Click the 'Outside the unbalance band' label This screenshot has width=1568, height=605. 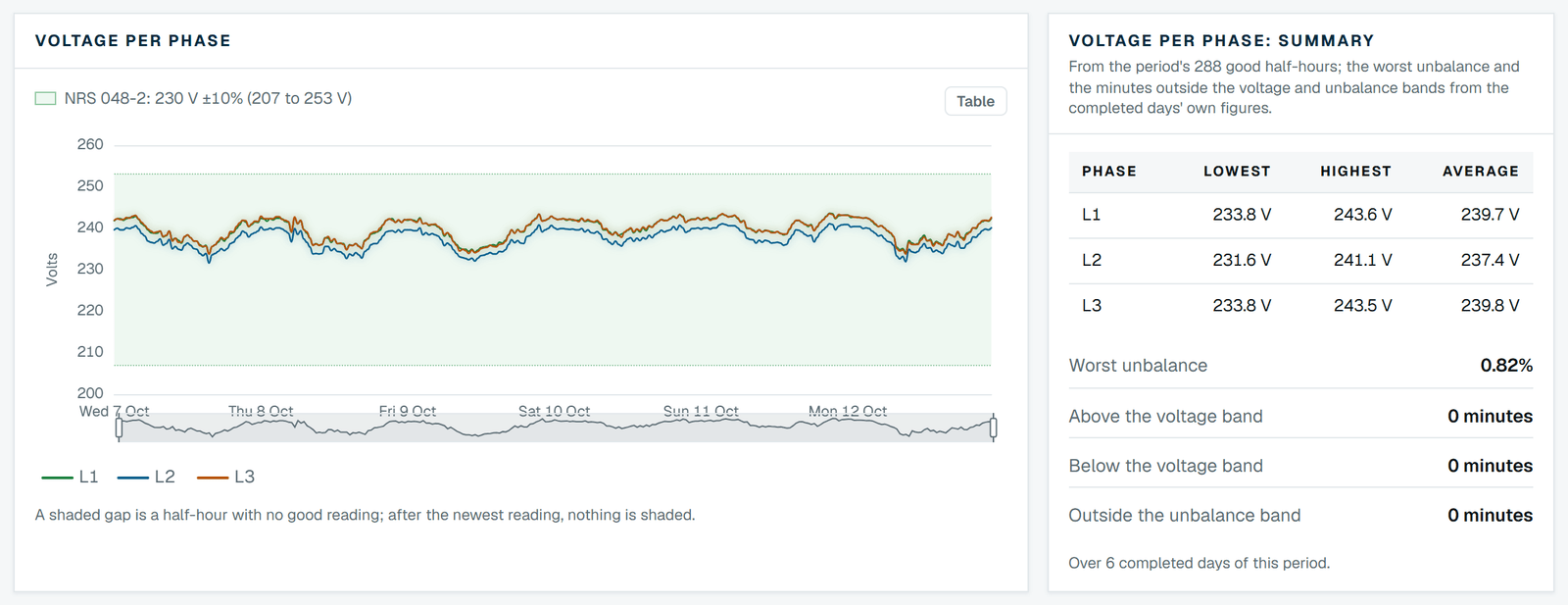coord(1185,516)
